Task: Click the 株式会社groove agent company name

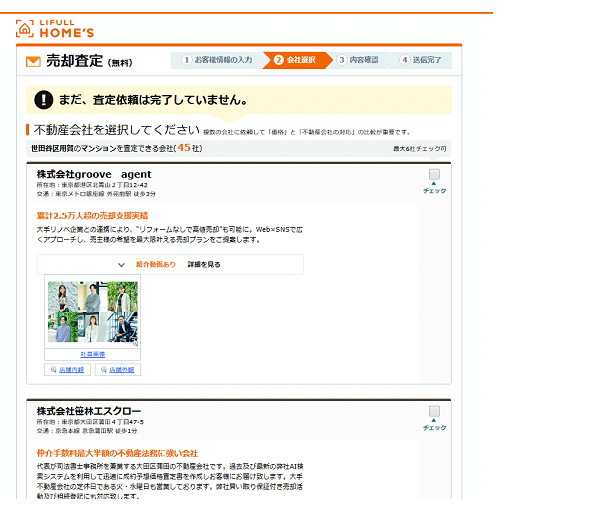Action: (94, 174)
